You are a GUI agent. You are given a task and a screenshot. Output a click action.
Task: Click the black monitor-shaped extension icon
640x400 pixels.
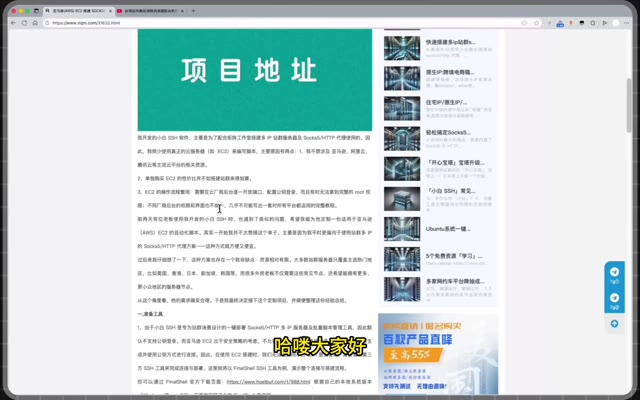pyautogui.click(x=582, y=23)
